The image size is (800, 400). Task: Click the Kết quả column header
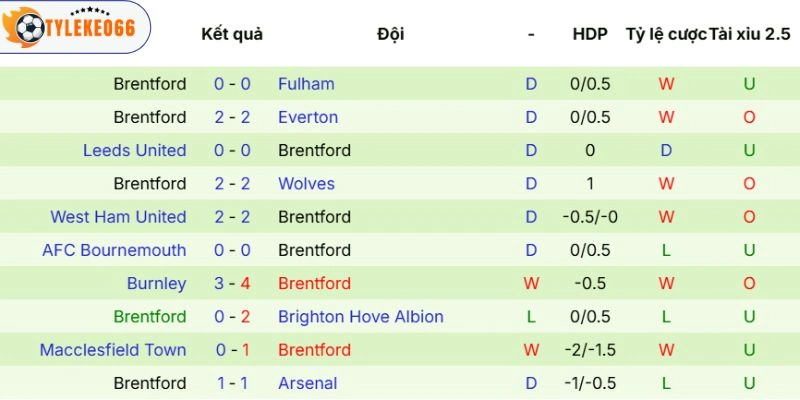coord(232,34)
